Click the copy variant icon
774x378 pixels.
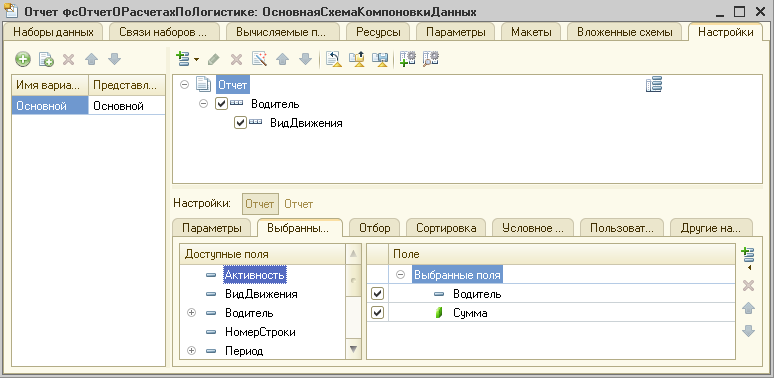point(46,60)
